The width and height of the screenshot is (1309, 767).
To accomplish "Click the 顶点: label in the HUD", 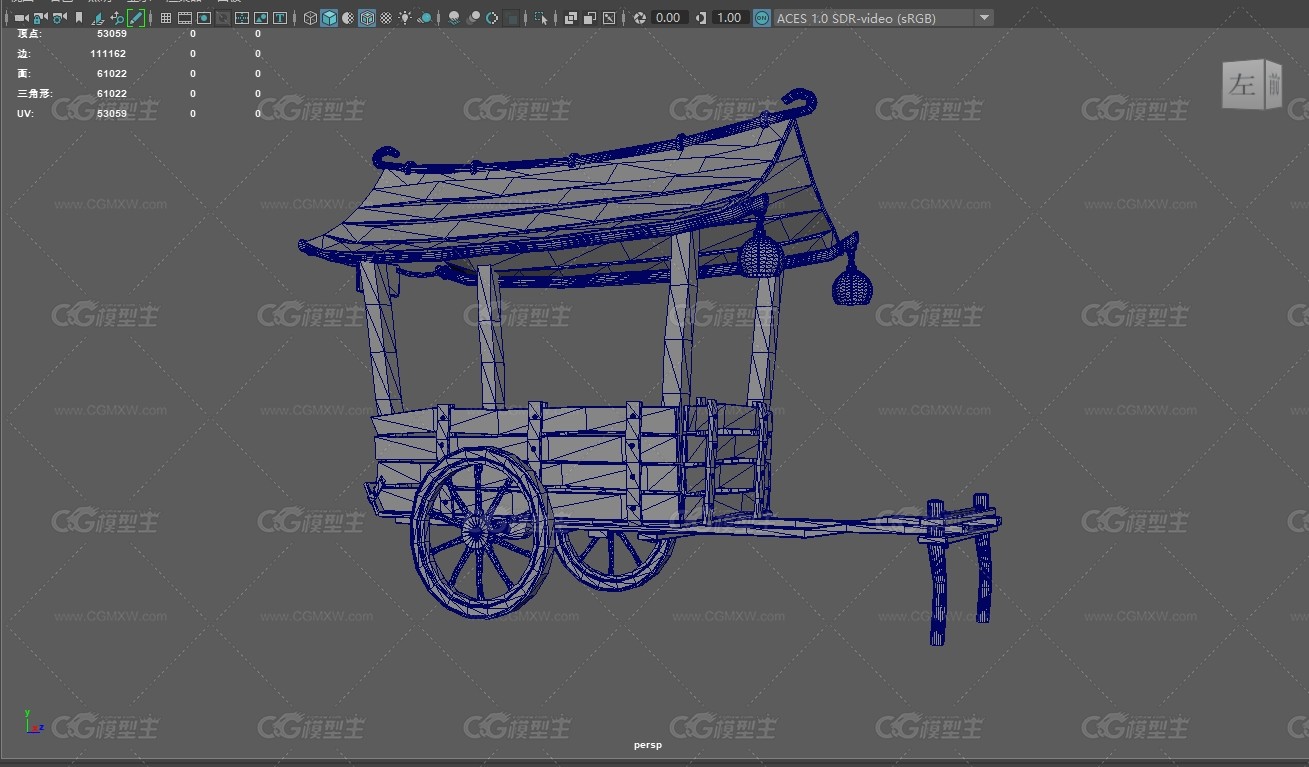I will [x=29, y=34].
